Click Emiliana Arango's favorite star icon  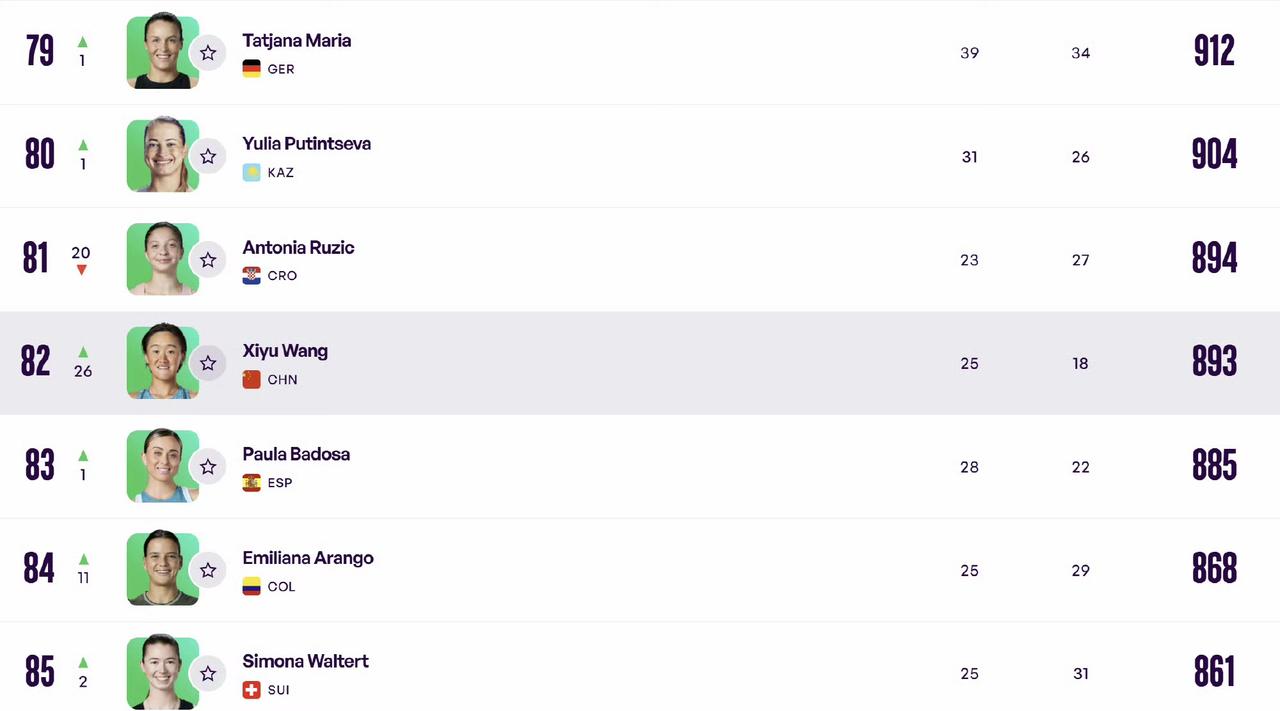[208, 570]
